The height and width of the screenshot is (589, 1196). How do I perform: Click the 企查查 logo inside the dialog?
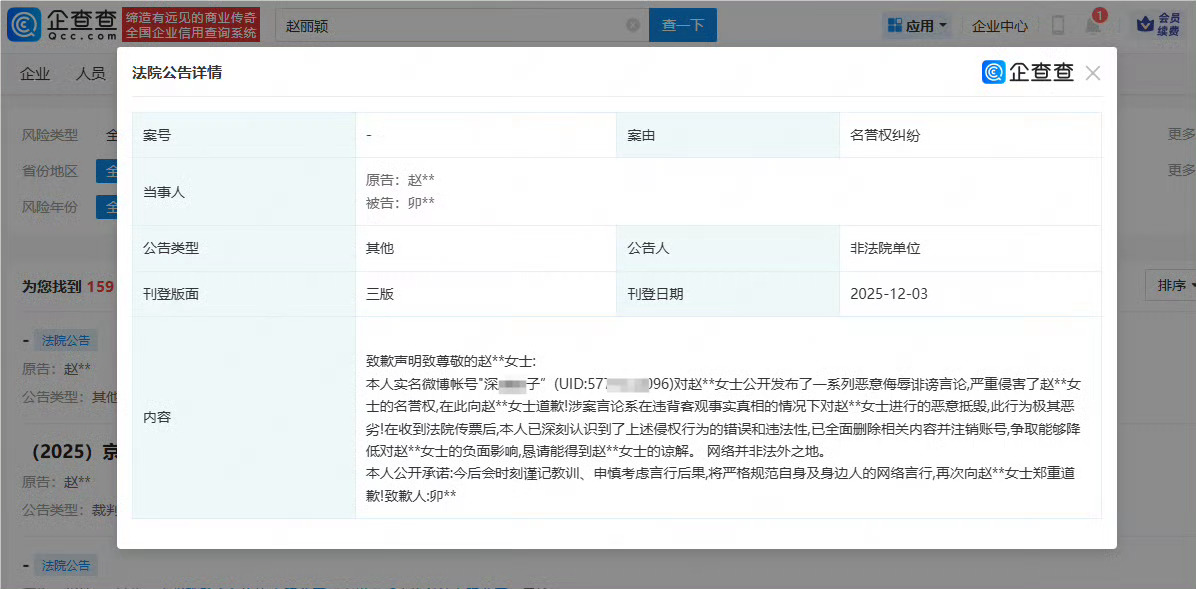coord(1027,72)
